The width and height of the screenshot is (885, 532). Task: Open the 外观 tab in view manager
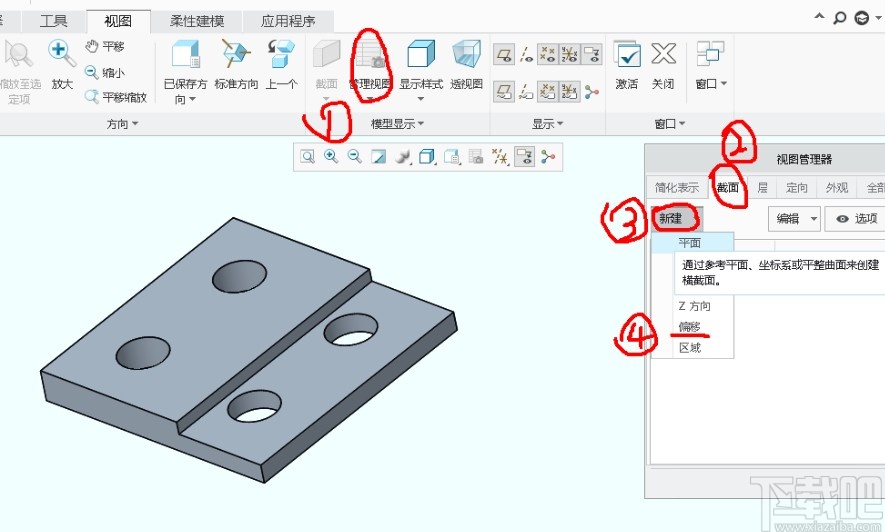click(836, 187)
